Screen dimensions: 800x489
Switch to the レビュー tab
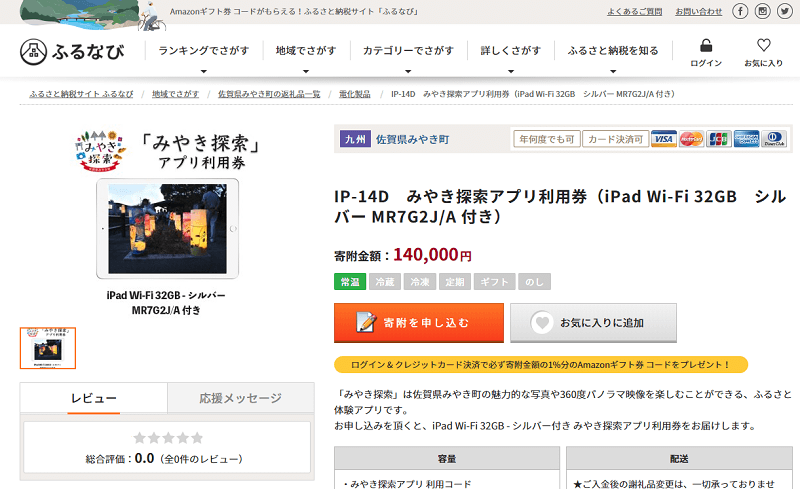[x=93, y=398]
